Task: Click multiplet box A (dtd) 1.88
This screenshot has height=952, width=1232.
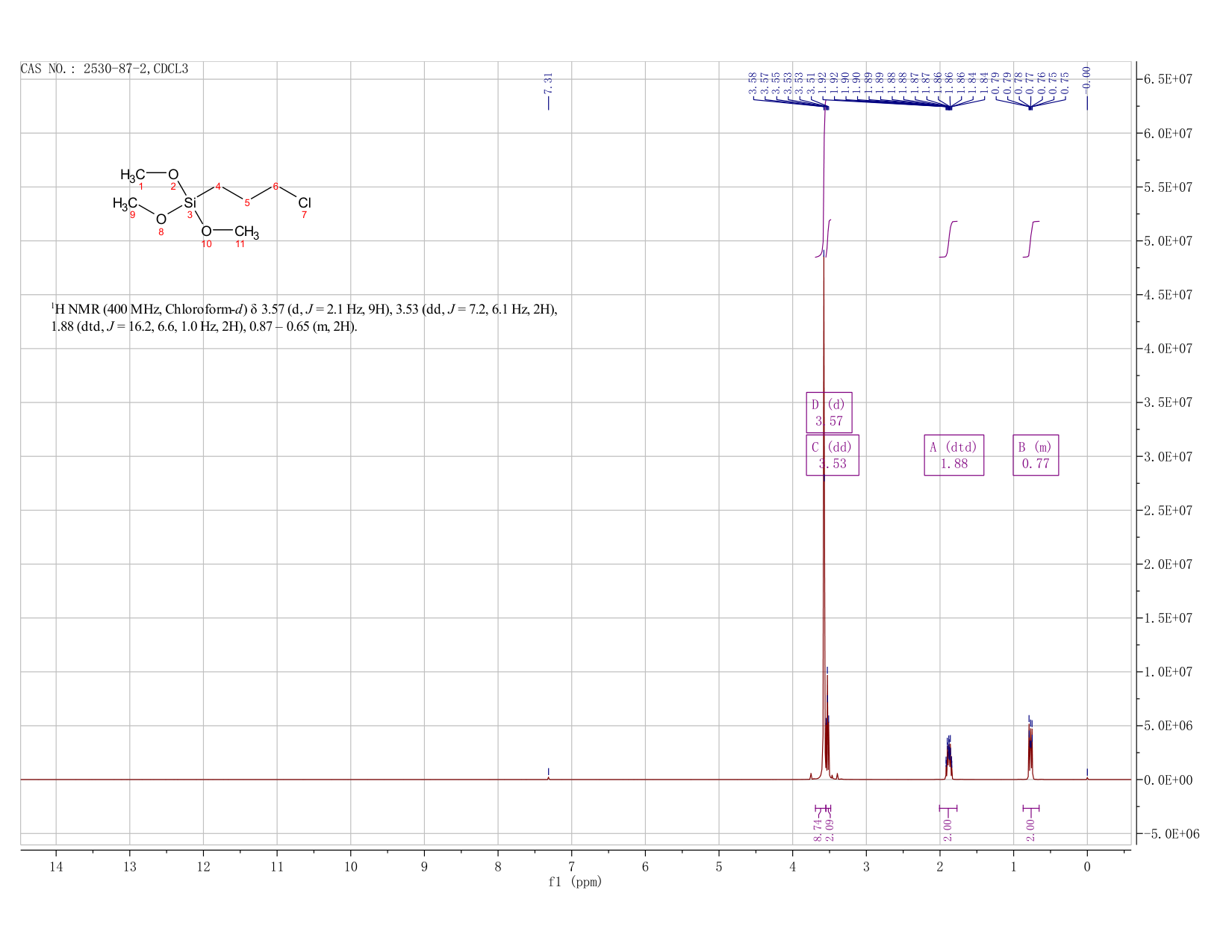Action: (953, 455)
